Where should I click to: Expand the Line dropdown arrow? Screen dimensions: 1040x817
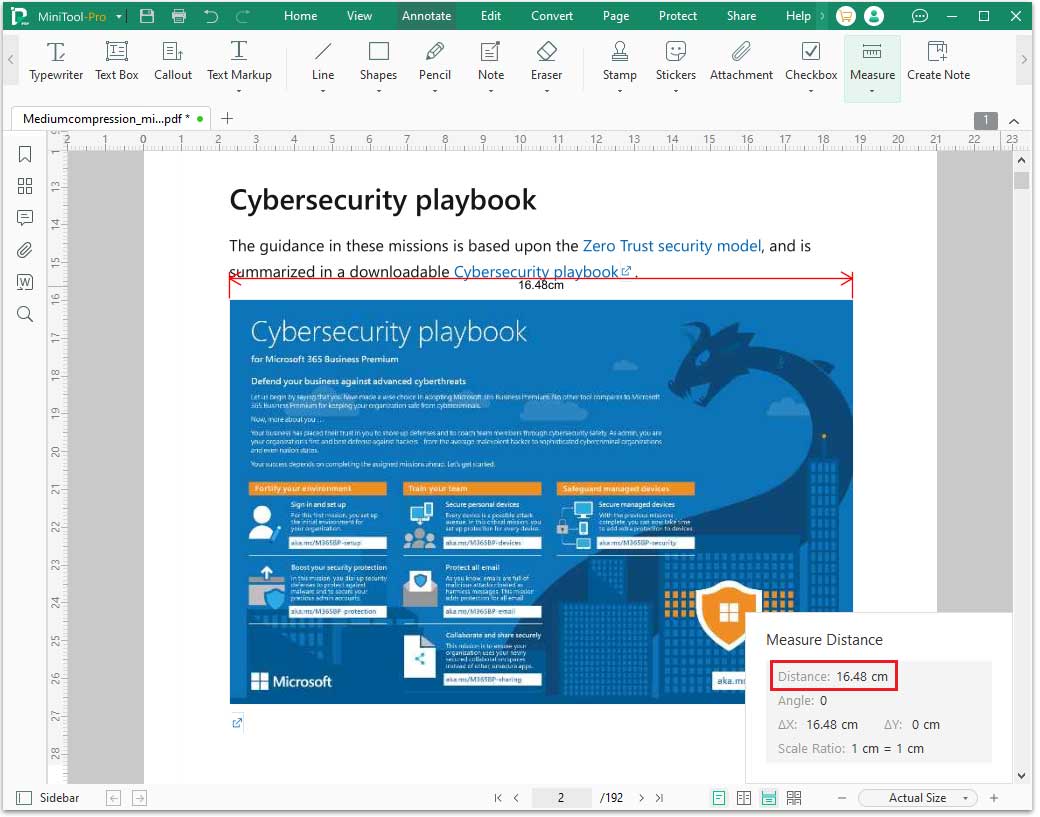pos(323,91)
